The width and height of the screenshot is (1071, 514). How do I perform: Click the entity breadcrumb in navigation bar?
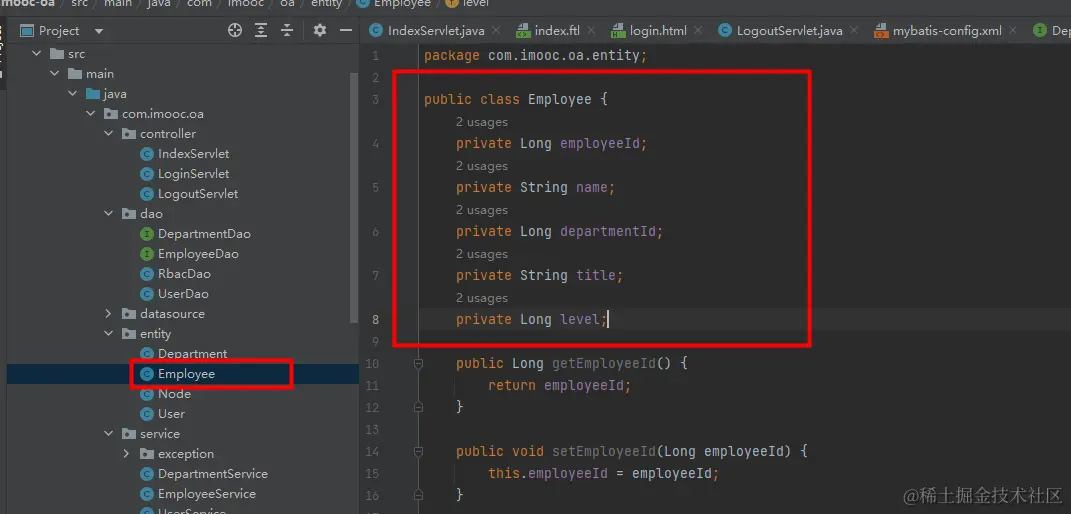click(x=324, y=3)
